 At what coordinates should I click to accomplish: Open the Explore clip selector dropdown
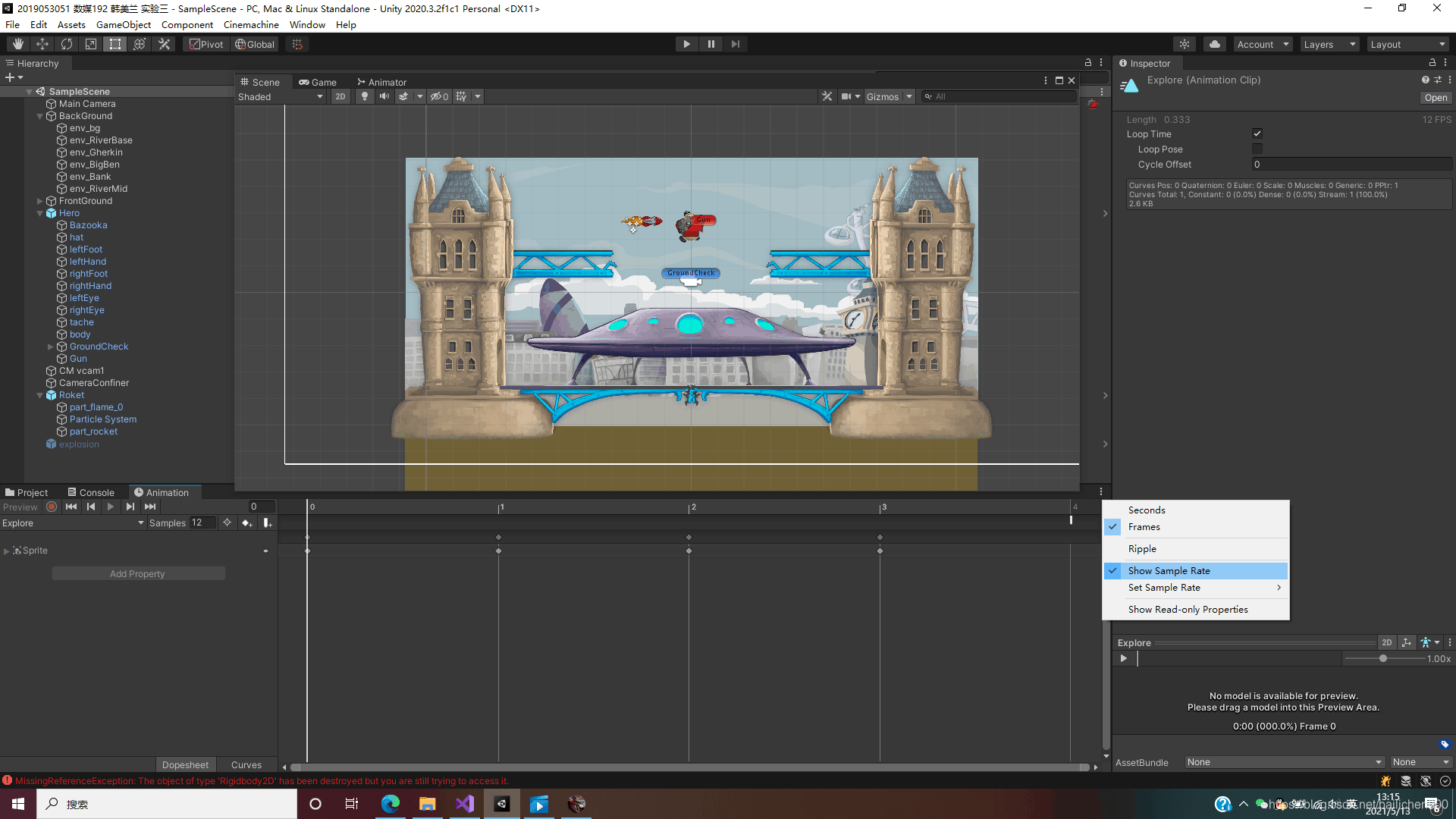(x=73, y=523)
